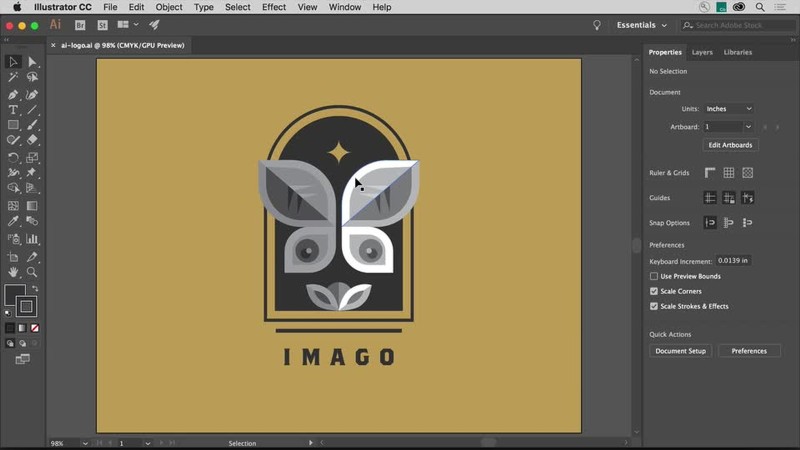Enable Use Preview Bounds checkbox

click(x=654, y=276)
